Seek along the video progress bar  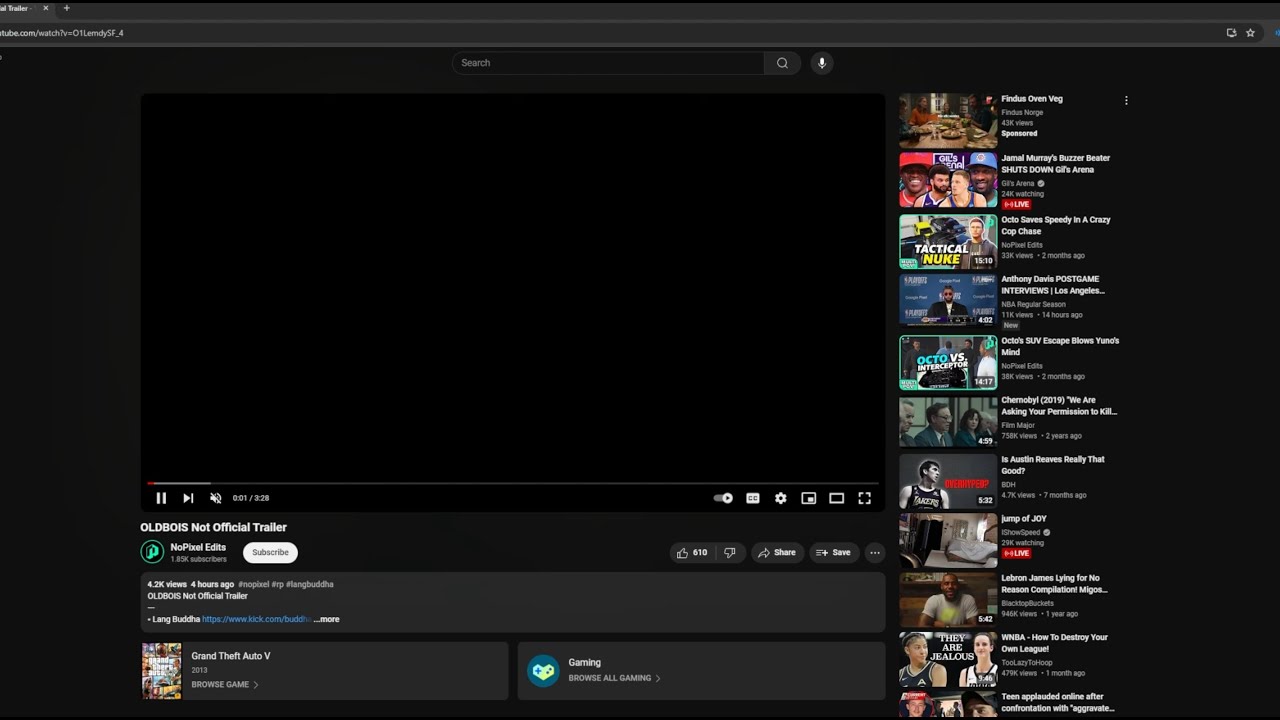[513, 483]
